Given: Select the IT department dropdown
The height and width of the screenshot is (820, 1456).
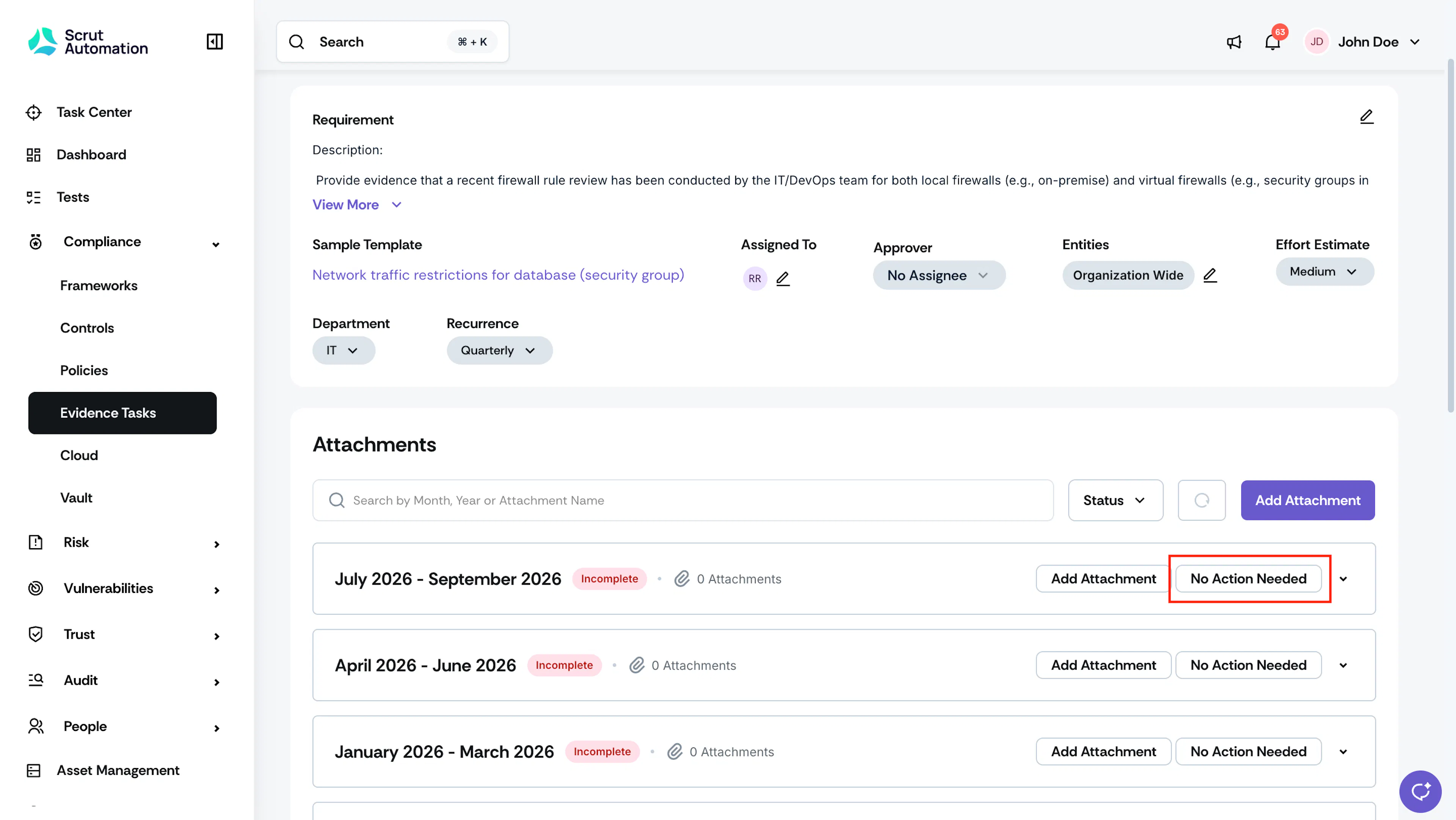Looking at the screenshot, I should (343, 350).
